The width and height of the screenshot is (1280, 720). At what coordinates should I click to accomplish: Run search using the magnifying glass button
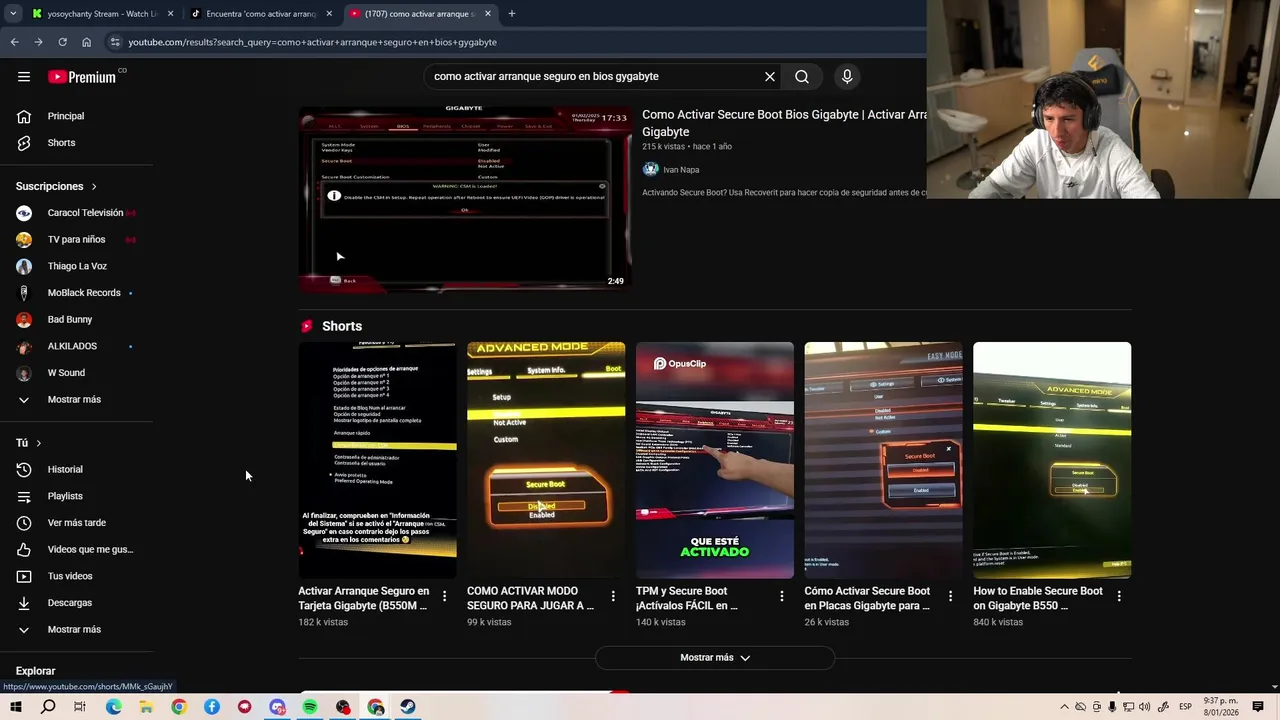pyautogui.click(x=802, y=76)
